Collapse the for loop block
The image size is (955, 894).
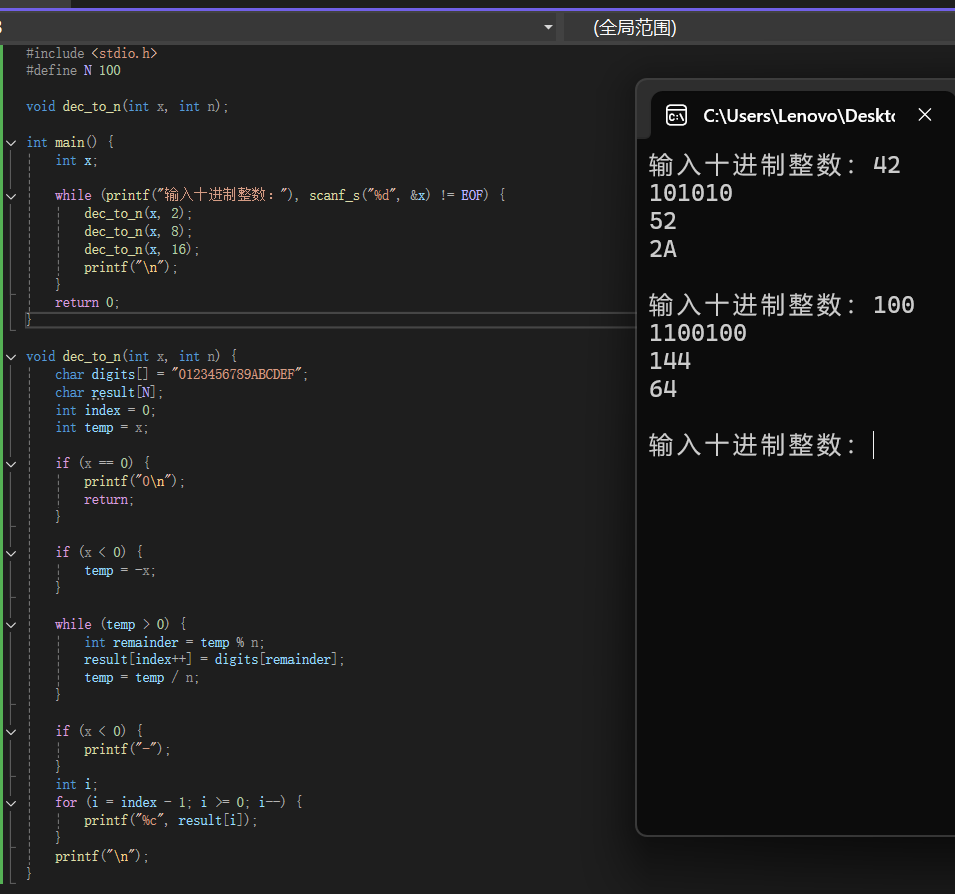tap(11, 803)
